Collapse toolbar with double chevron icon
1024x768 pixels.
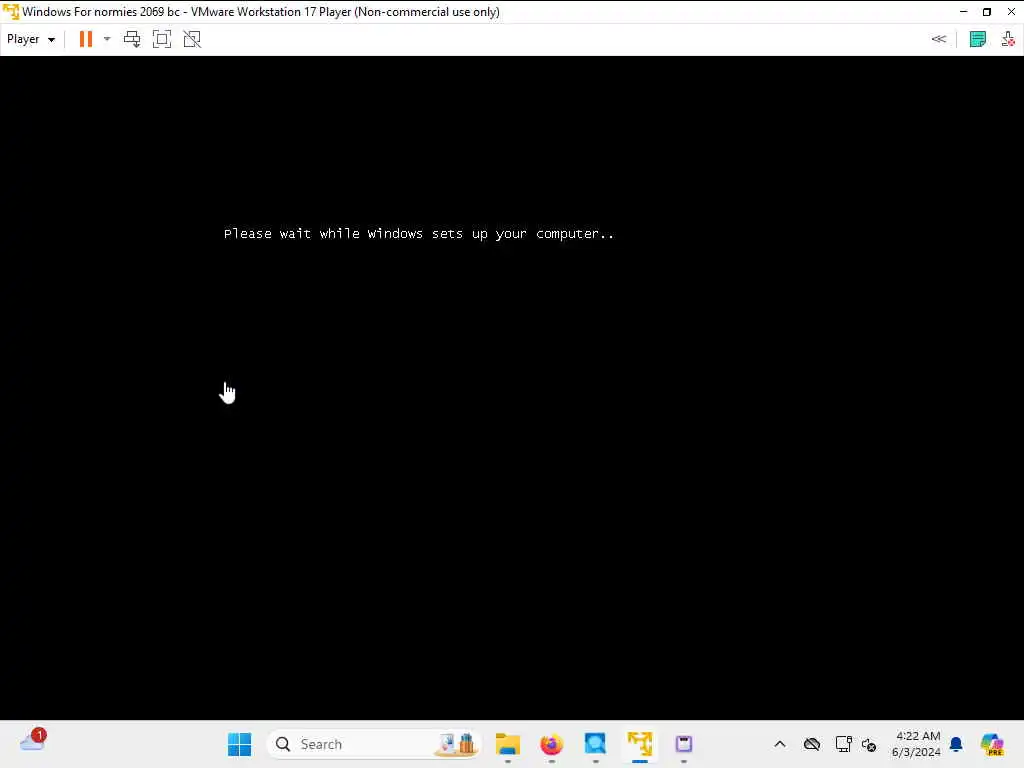938,39
